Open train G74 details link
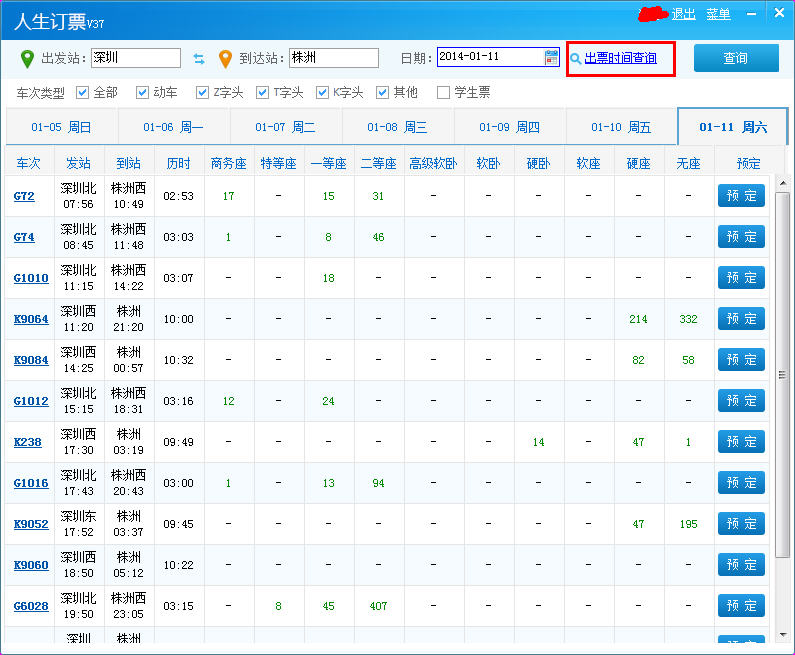Image resolution: width=795 pixels, height=655 pixels. click(x=24, y=237)
